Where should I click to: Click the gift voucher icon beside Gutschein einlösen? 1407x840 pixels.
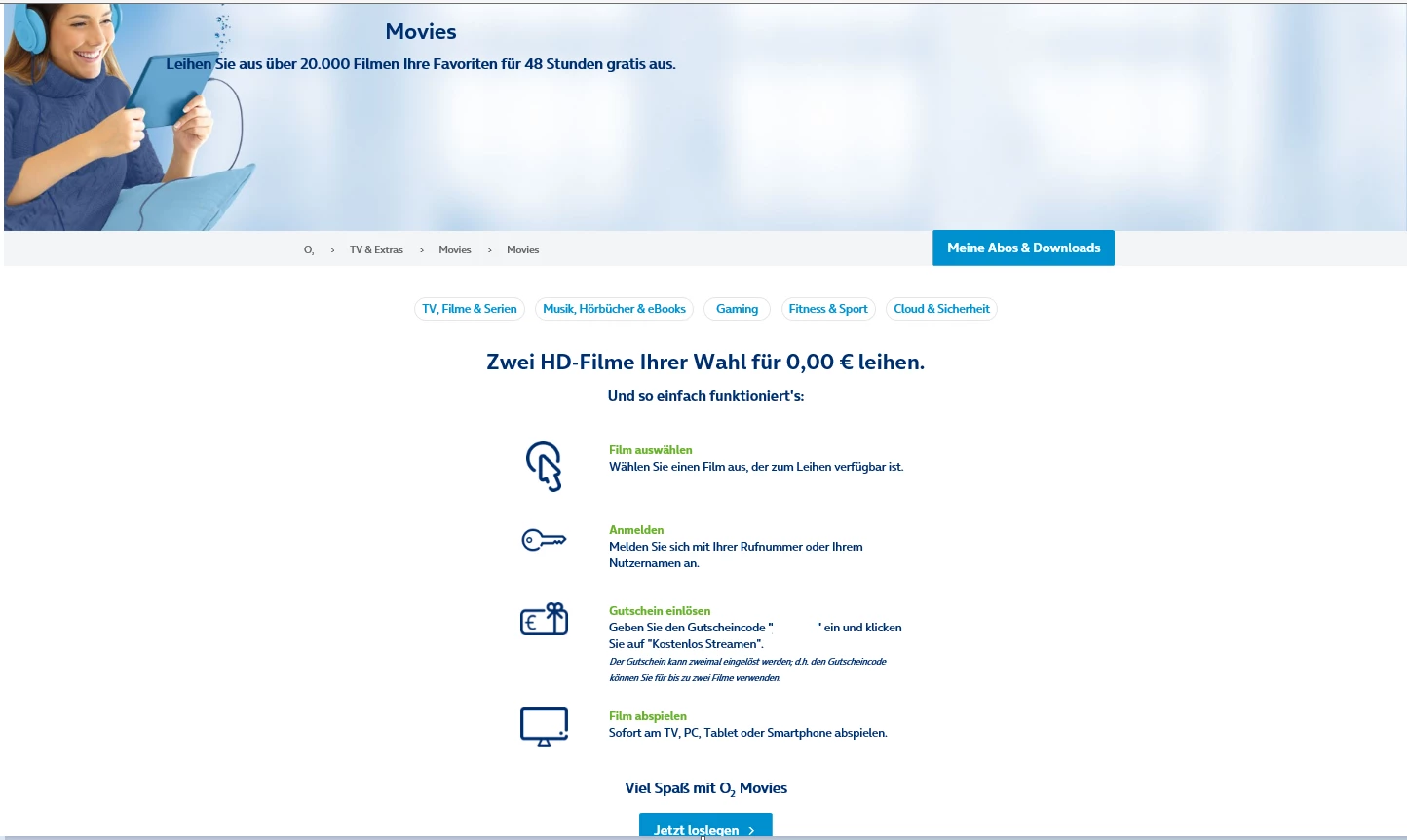tap(544, 619)
